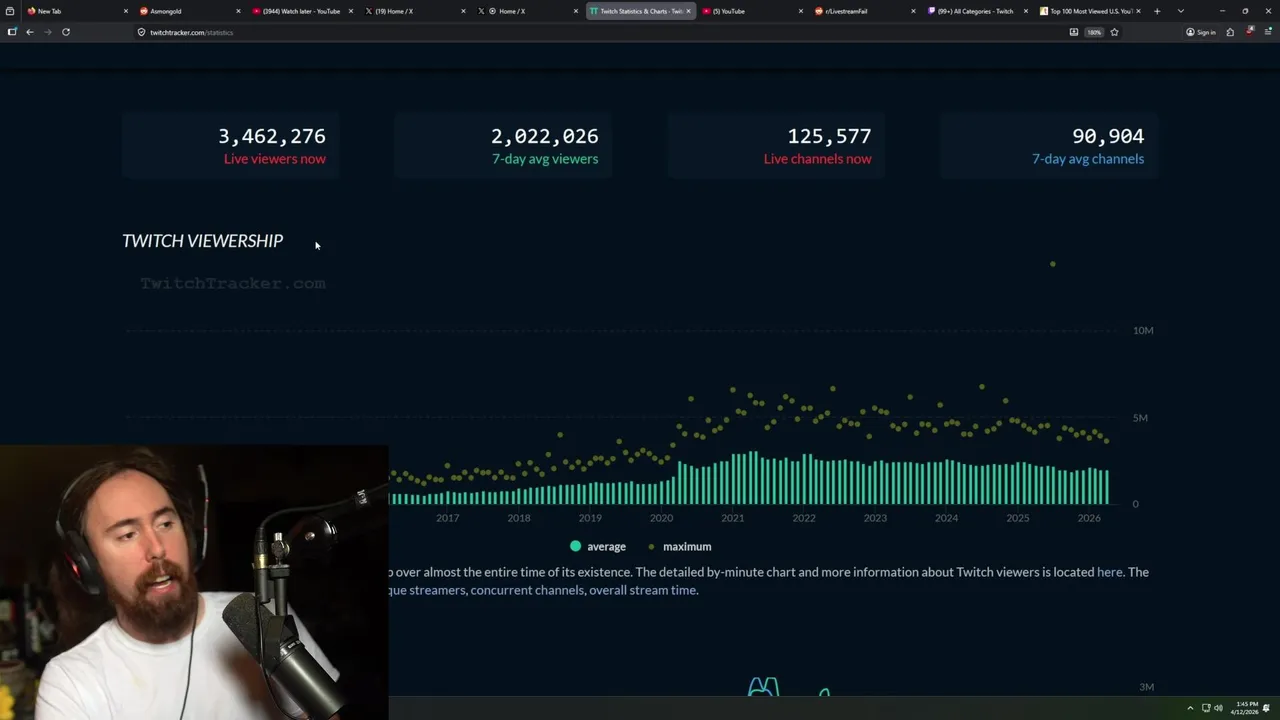Viewport: 1280px width, 720px height.
Task: Click the 7-day avg channels label
Action: pos(1088,159)
